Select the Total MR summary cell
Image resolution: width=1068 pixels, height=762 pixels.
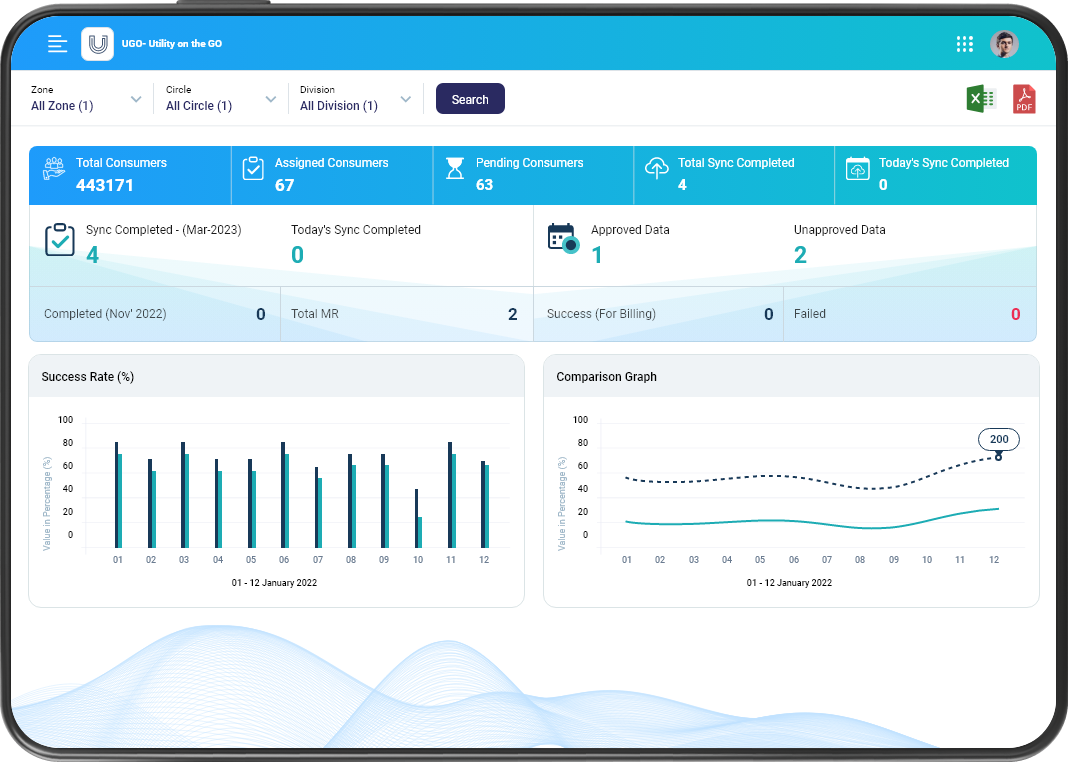point(406,314)
